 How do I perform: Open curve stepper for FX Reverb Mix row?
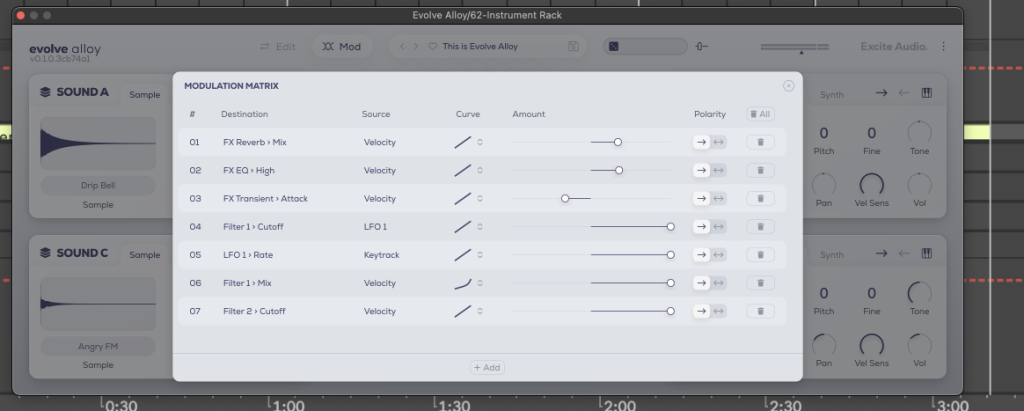pos(480,142)
